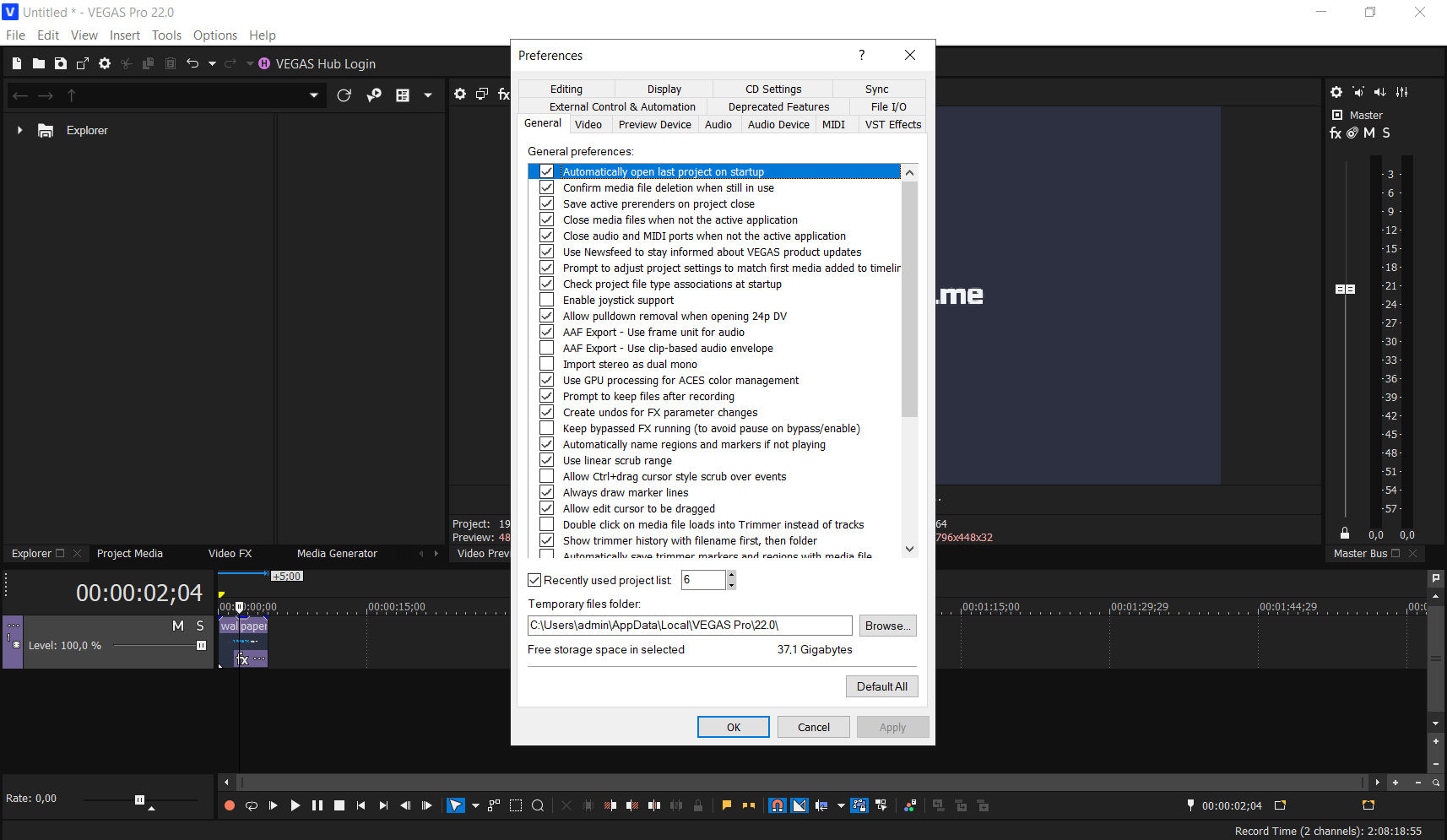Increase recently used project list count
The image size is (1447, 840).
(x=731, y=575)
